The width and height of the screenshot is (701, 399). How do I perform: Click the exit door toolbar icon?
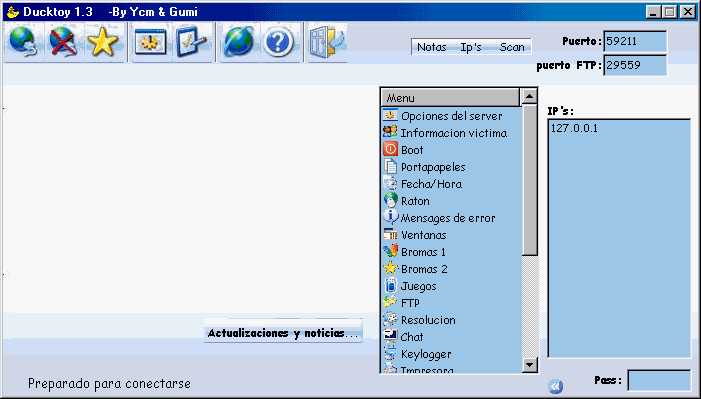[x=327, y=42]
